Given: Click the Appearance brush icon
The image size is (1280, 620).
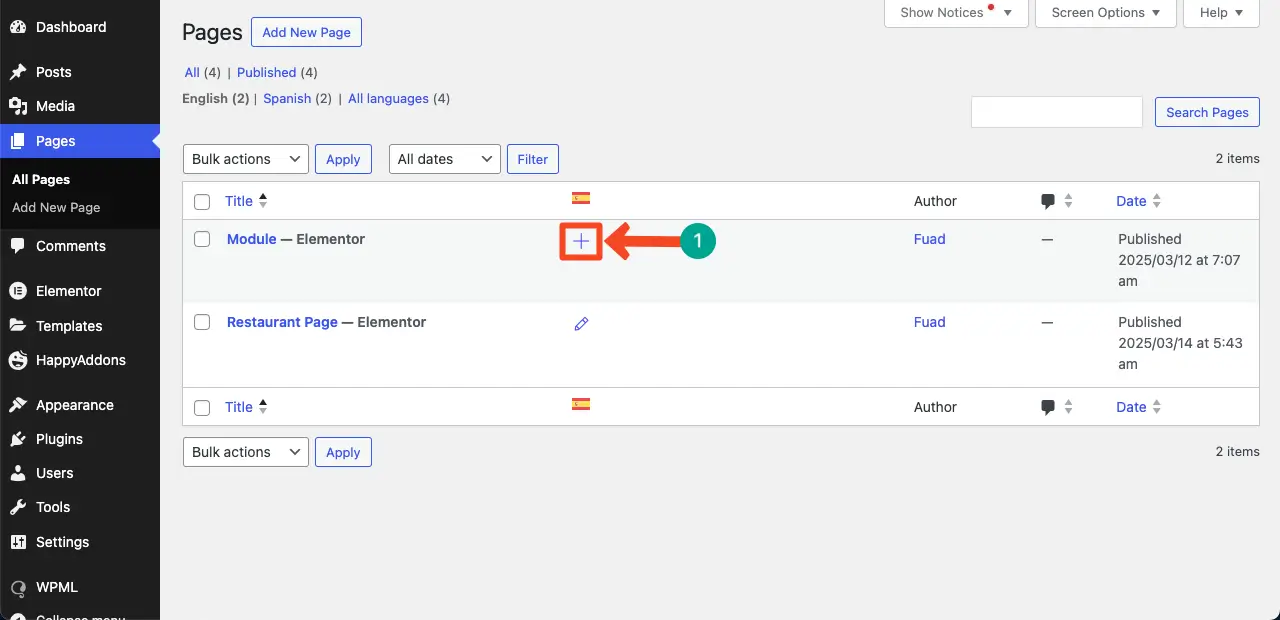Looking at the screenshot, I should (18, 405).
